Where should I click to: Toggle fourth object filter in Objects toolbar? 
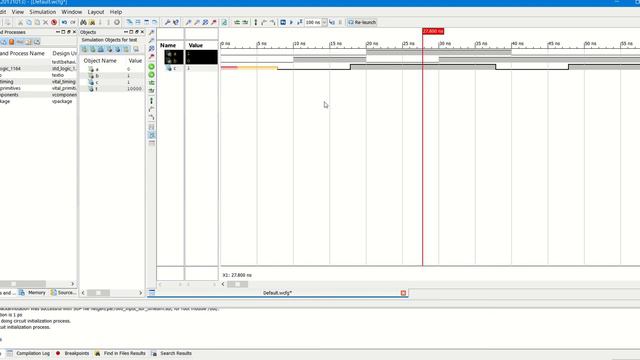(x=109, y=49)
